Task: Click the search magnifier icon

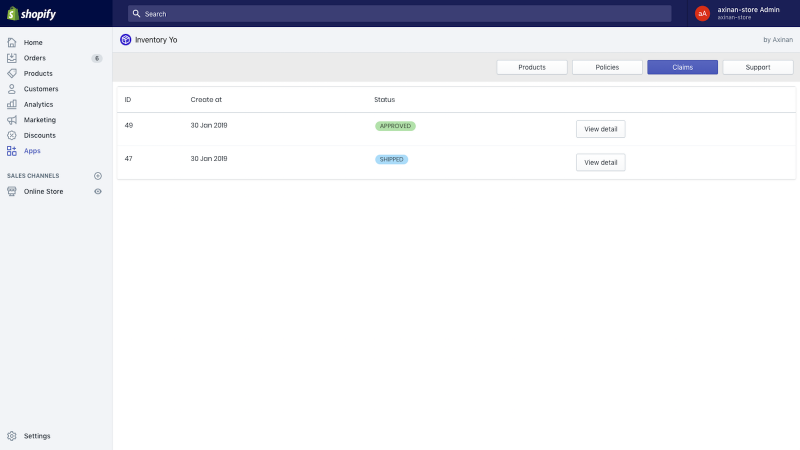Action: click(x=136, y=14)
